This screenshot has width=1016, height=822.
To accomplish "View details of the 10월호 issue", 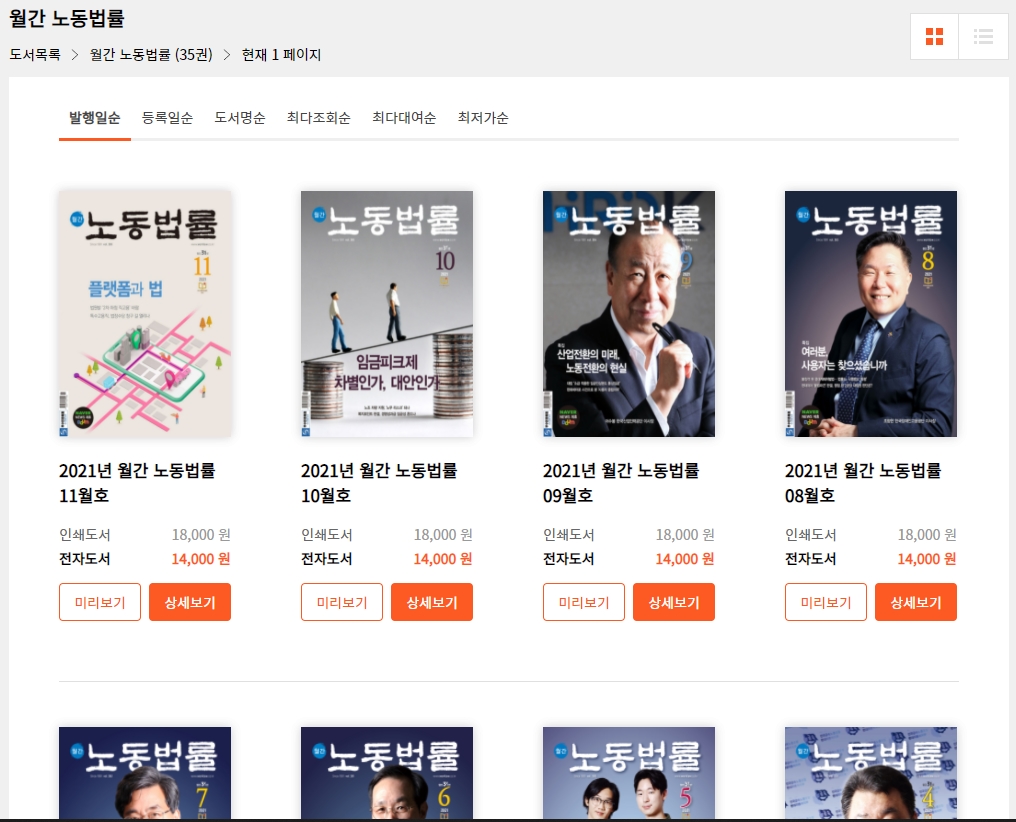I will (432, 602).
